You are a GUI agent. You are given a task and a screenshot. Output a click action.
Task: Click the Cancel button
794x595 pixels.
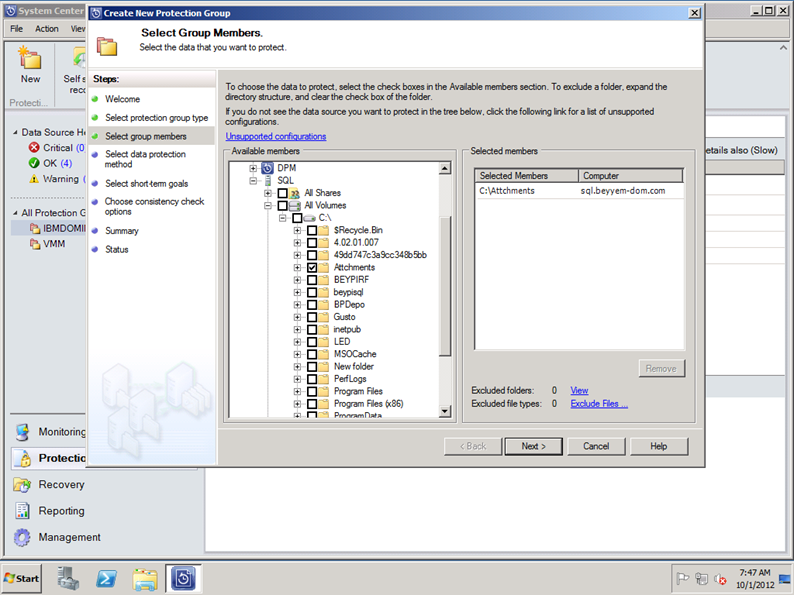tap(596, 446)
